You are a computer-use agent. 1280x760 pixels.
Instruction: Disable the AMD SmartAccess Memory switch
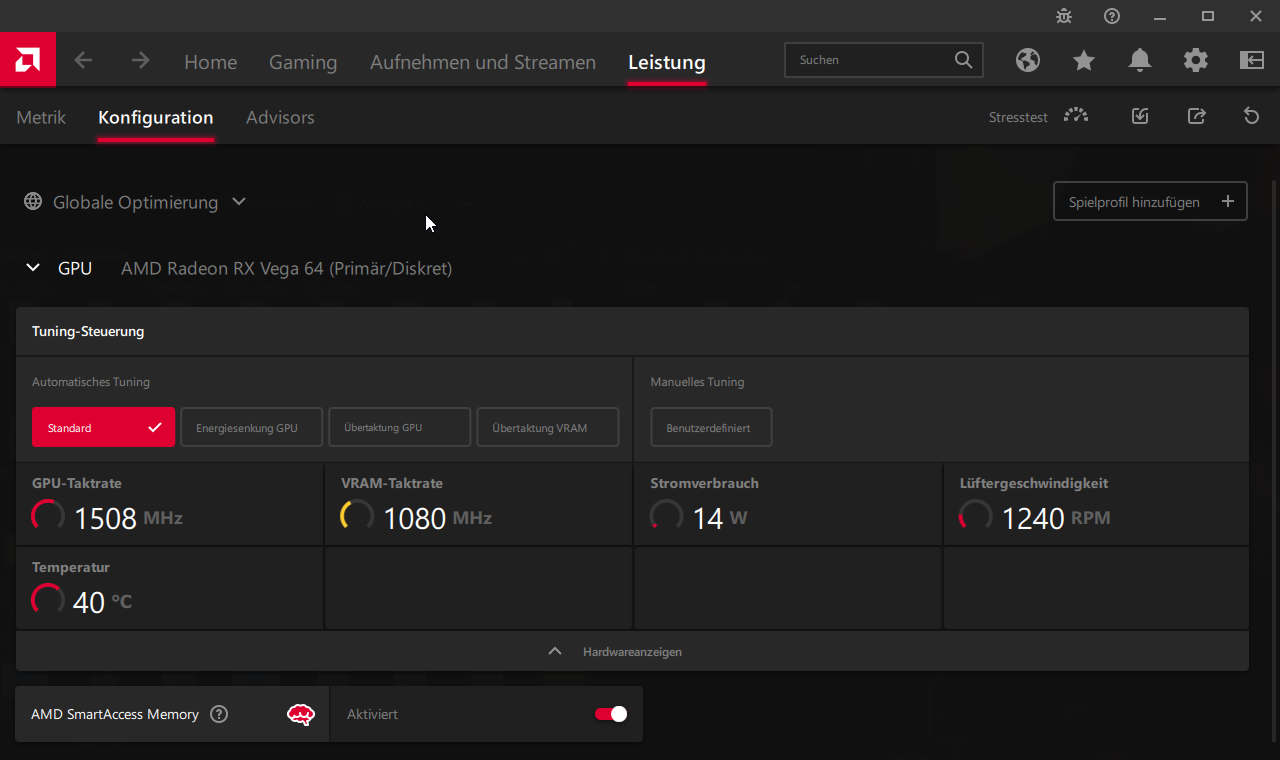point(611,714)
